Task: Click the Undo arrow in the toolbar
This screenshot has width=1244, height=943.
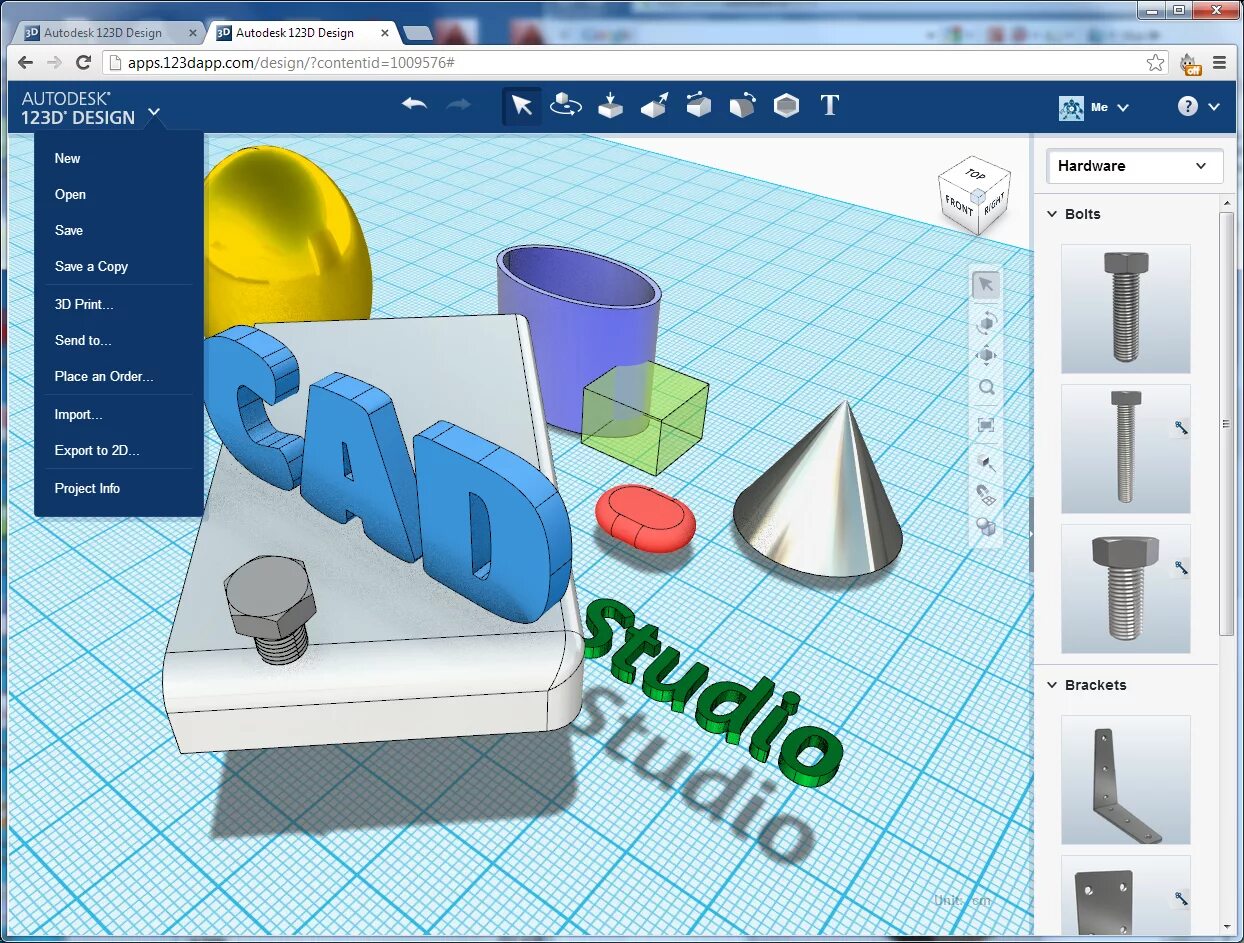Action: 414,104
